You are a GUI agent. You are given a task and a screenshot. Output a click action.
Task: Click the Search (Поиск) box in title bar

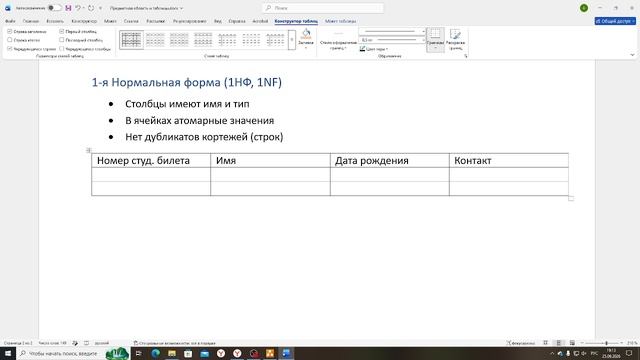323,8
